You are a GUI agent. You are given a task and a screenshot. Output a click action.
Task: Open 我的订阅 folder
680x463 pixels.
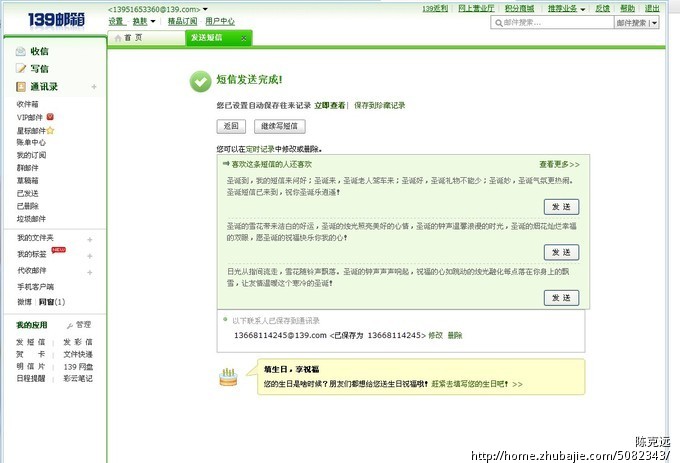click(31, 155)
